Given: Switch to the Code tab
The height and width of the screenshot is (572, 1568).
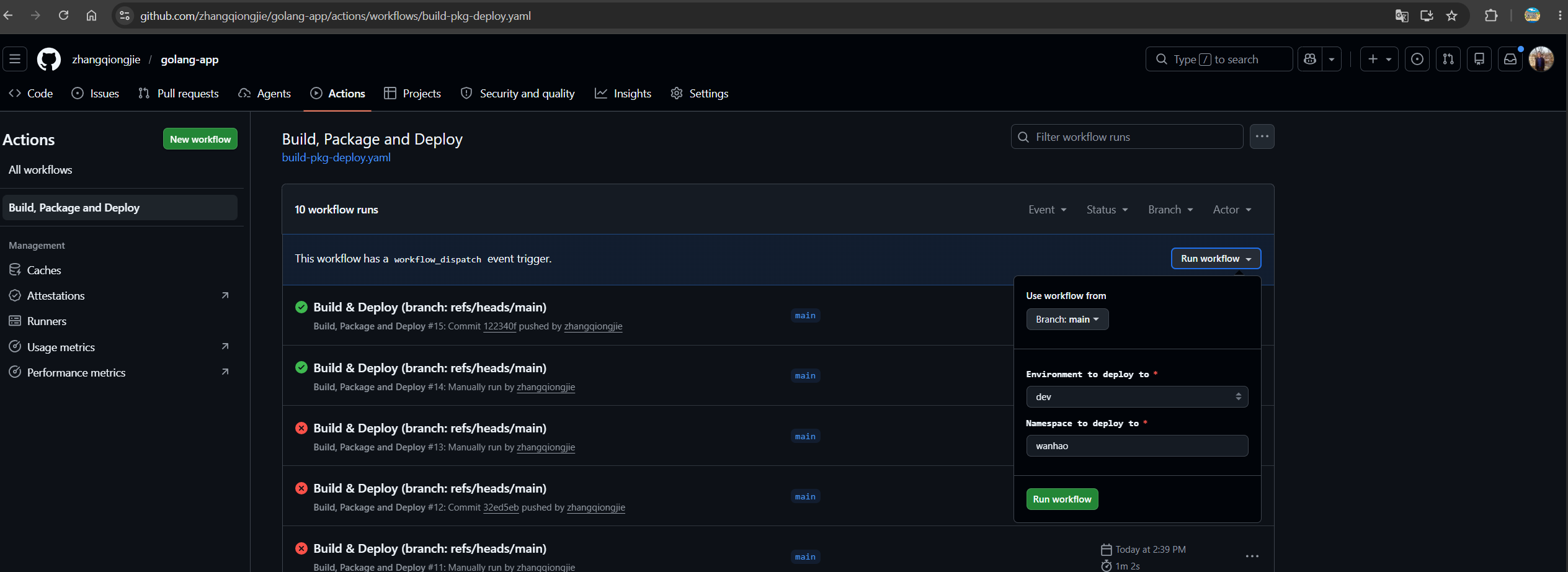Looking at the screenshot, I should pos(30,94).
